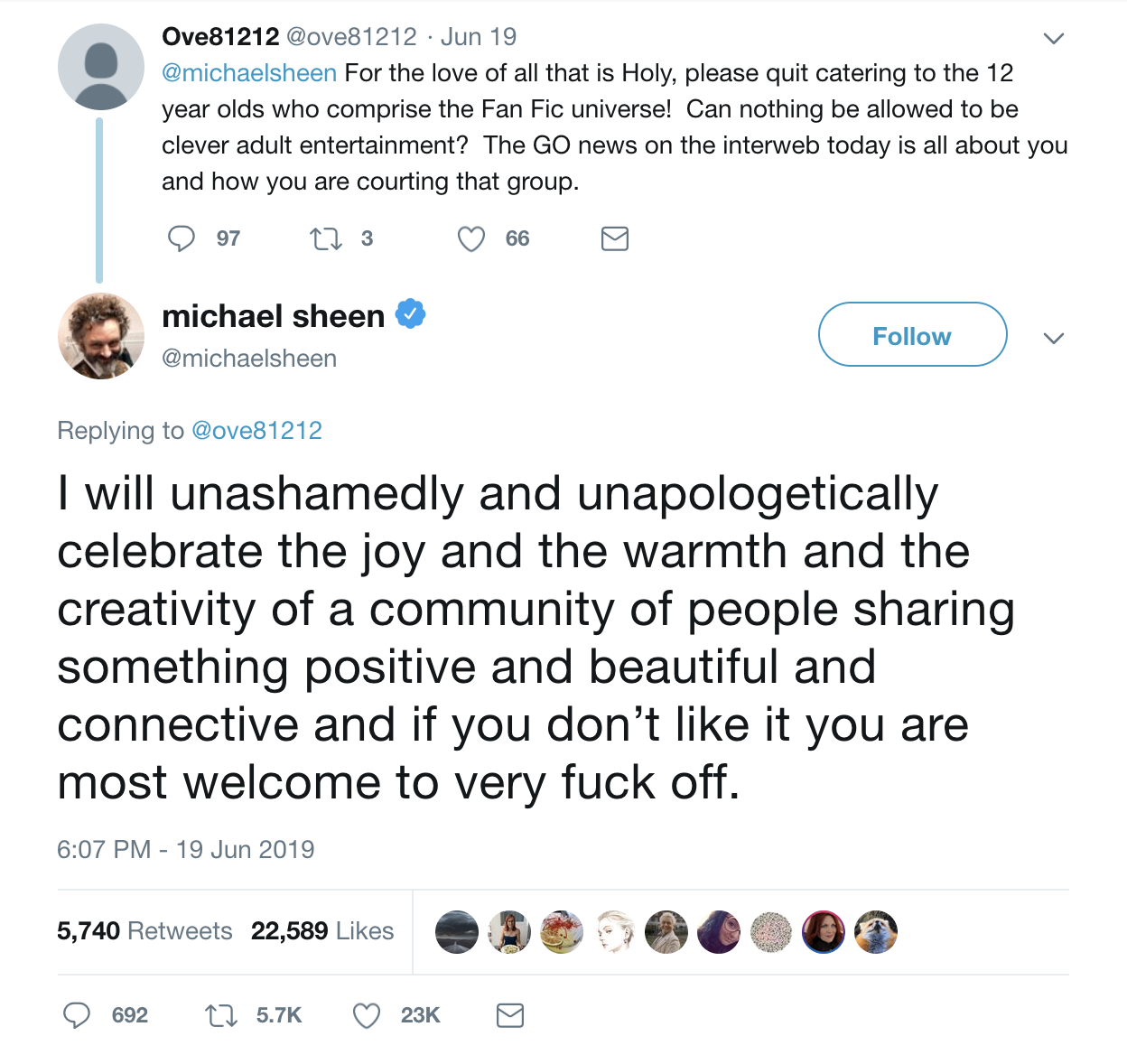Send Ove81212's tweet via Direct Message
Viewport: 1127px width, 1064px height.
pos(614,238)
